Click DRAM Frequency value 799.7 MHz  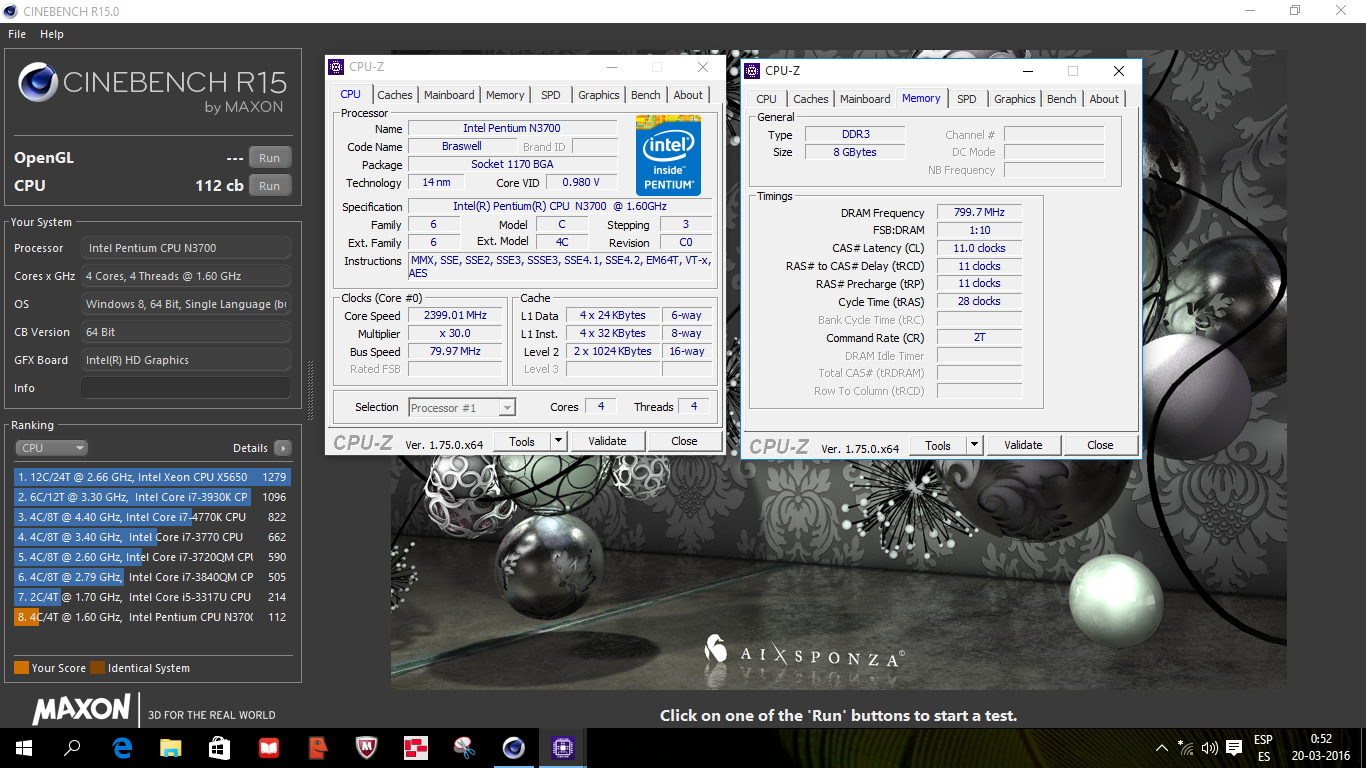(980, 213)
